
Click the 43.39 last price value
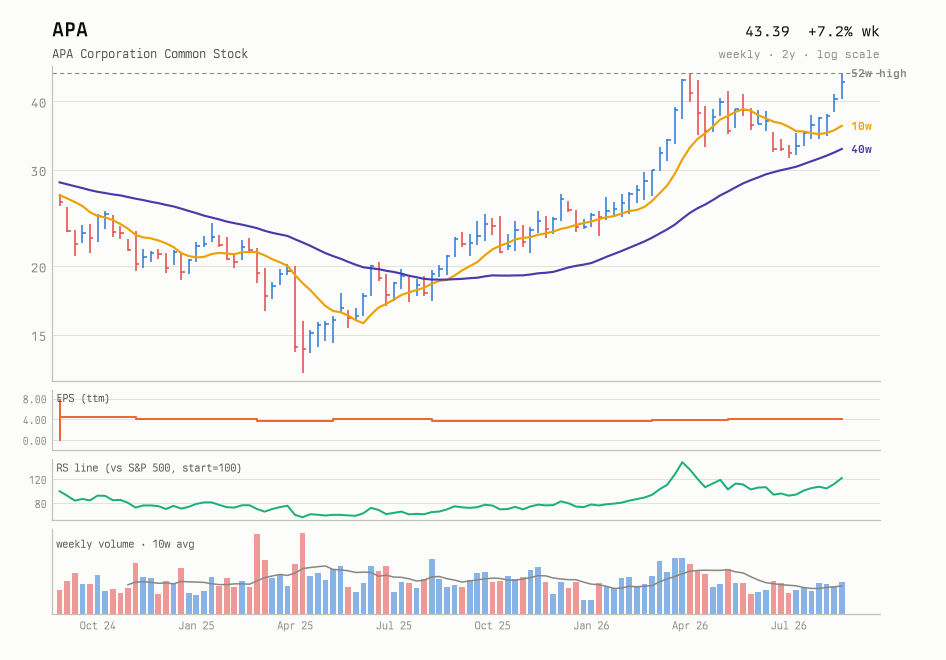[x=767, y=31]
